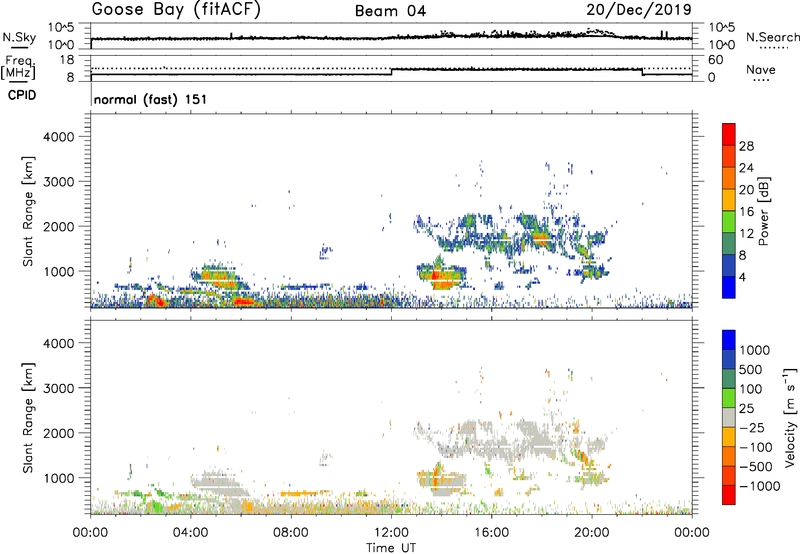Screen dimensions: 800x554
Task: Click the 2000 tick on velocity panel axis
Action: (59, 433)
